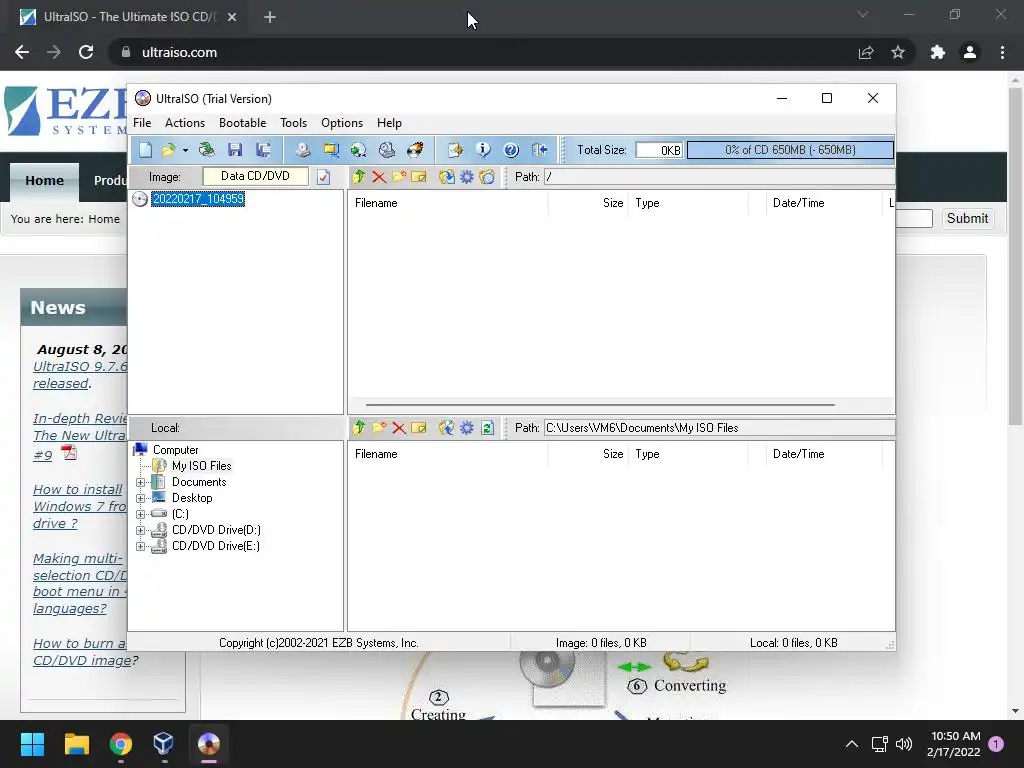Open the Options menu

(x=342, y=123)
